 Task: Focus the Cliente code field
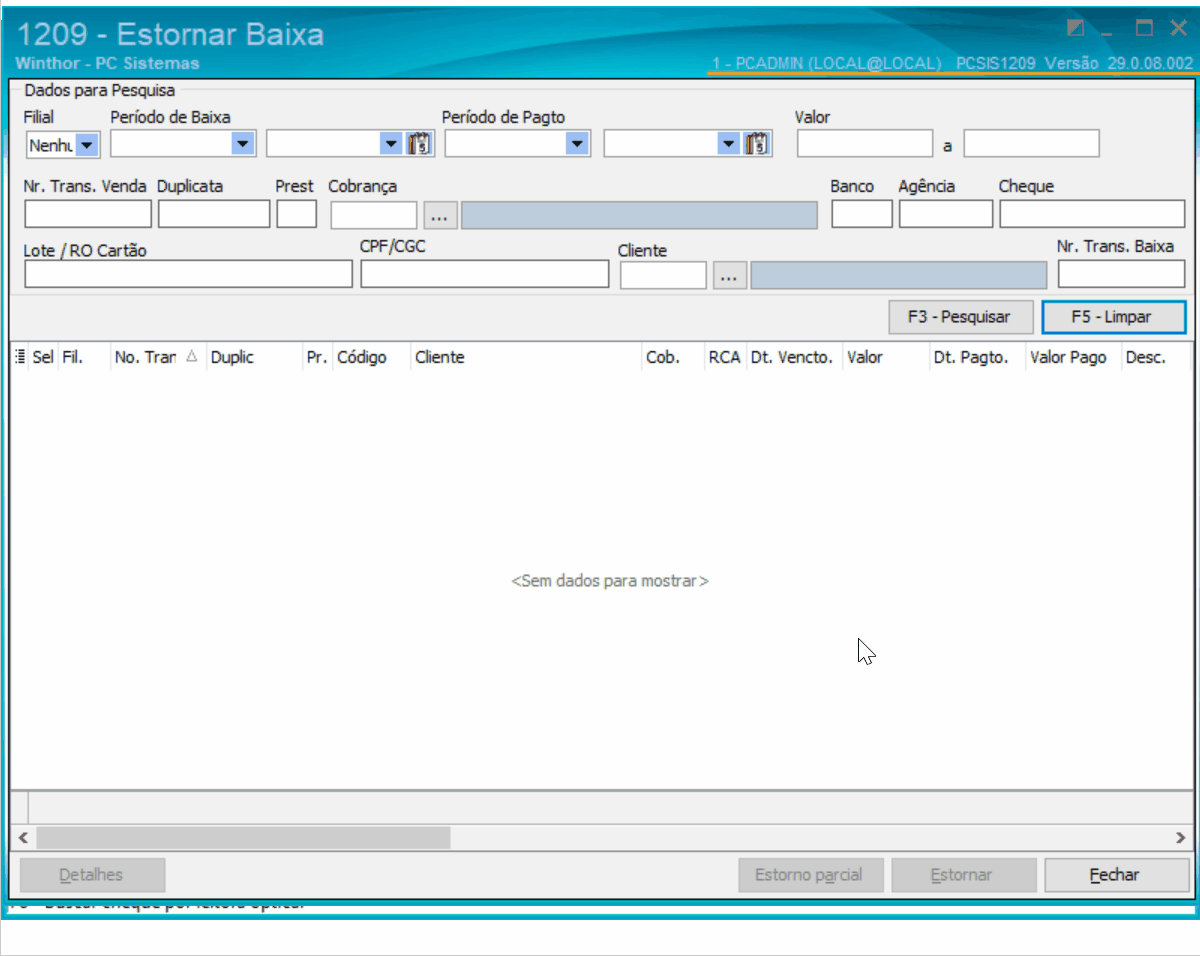click(x=664, y=274)
